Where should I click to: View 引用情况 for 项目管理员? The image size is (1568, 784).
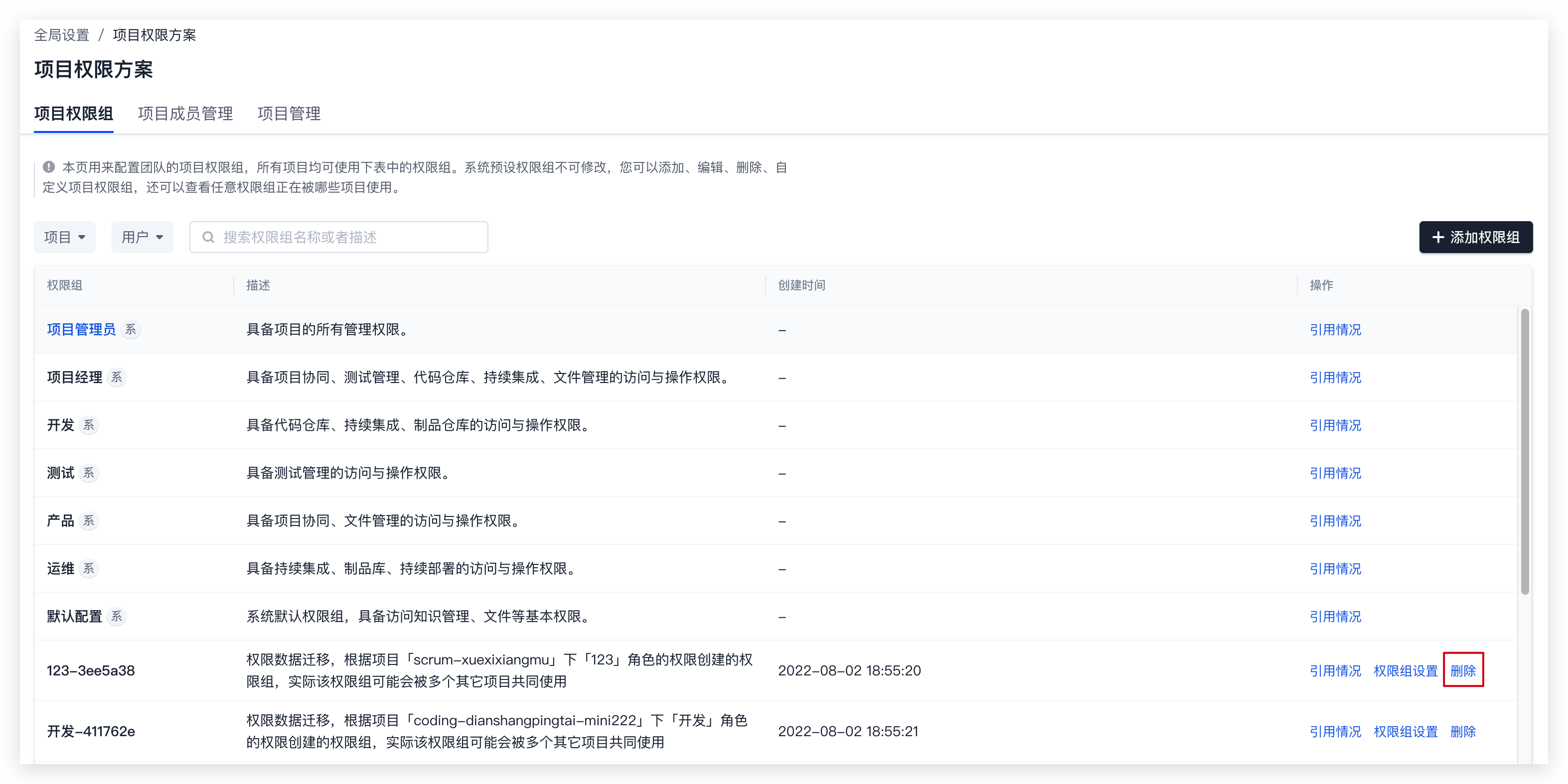[x=1335, y=330]
